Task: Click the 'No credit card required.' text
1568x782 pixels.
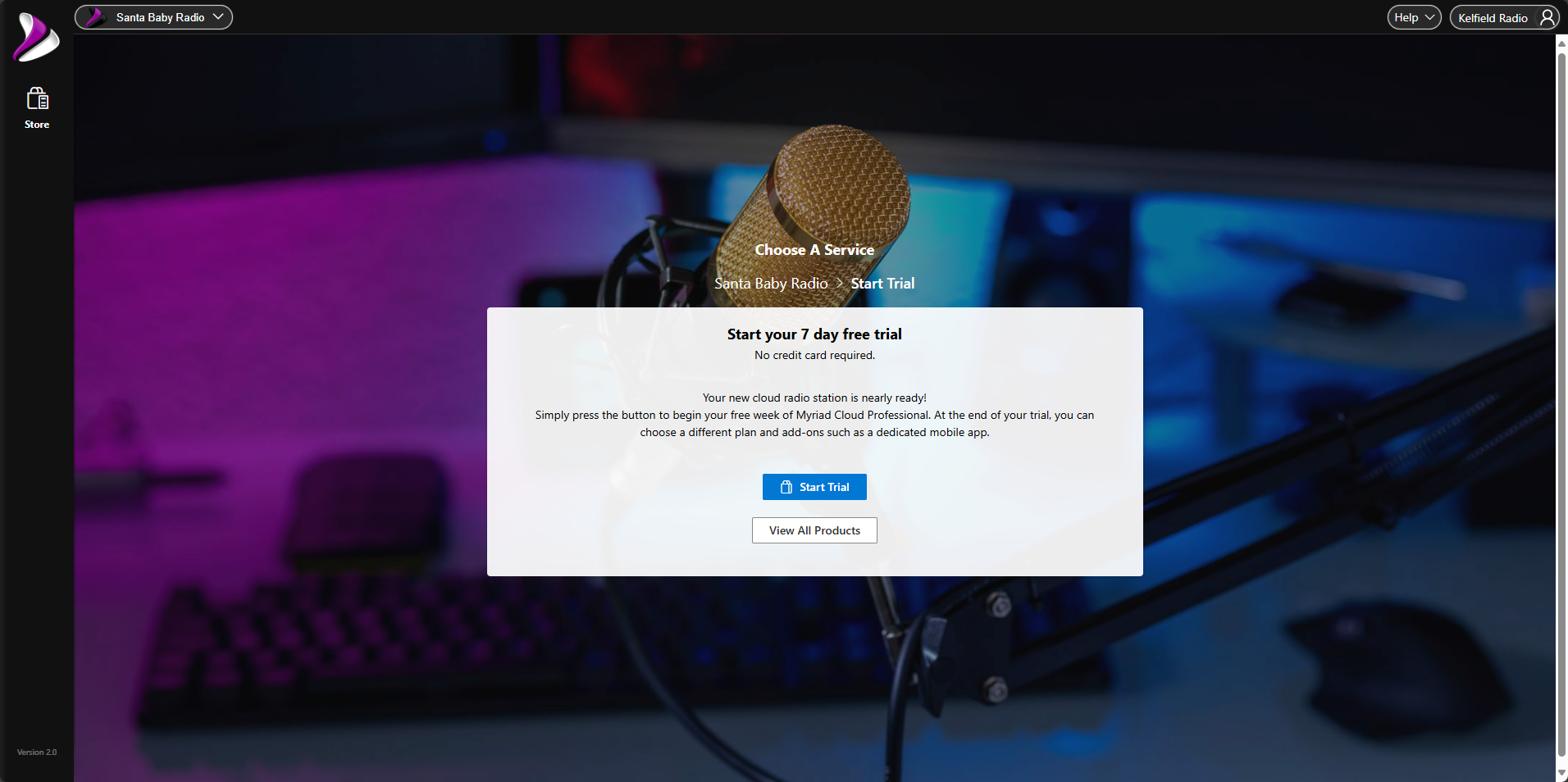Action: pos(814,356)
